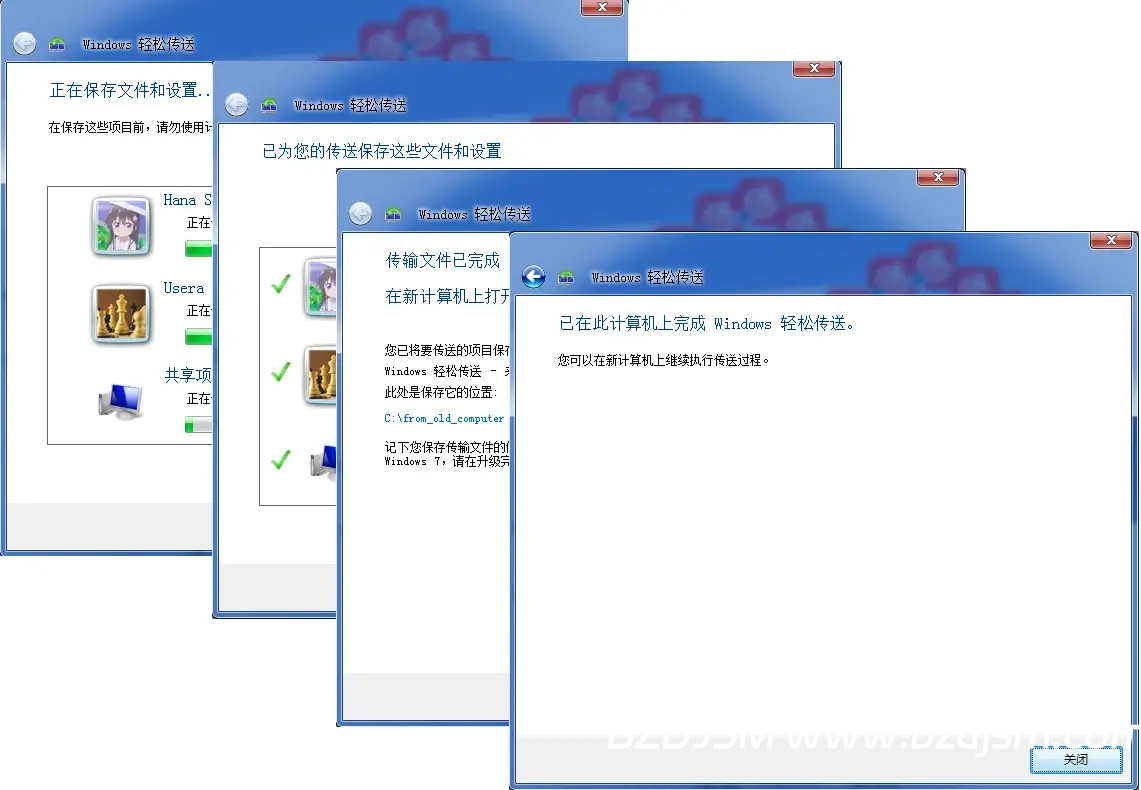Click the second green checkmark beside the chess avatar
This screenshot has width=1141, height=790.
pos(281,371)
